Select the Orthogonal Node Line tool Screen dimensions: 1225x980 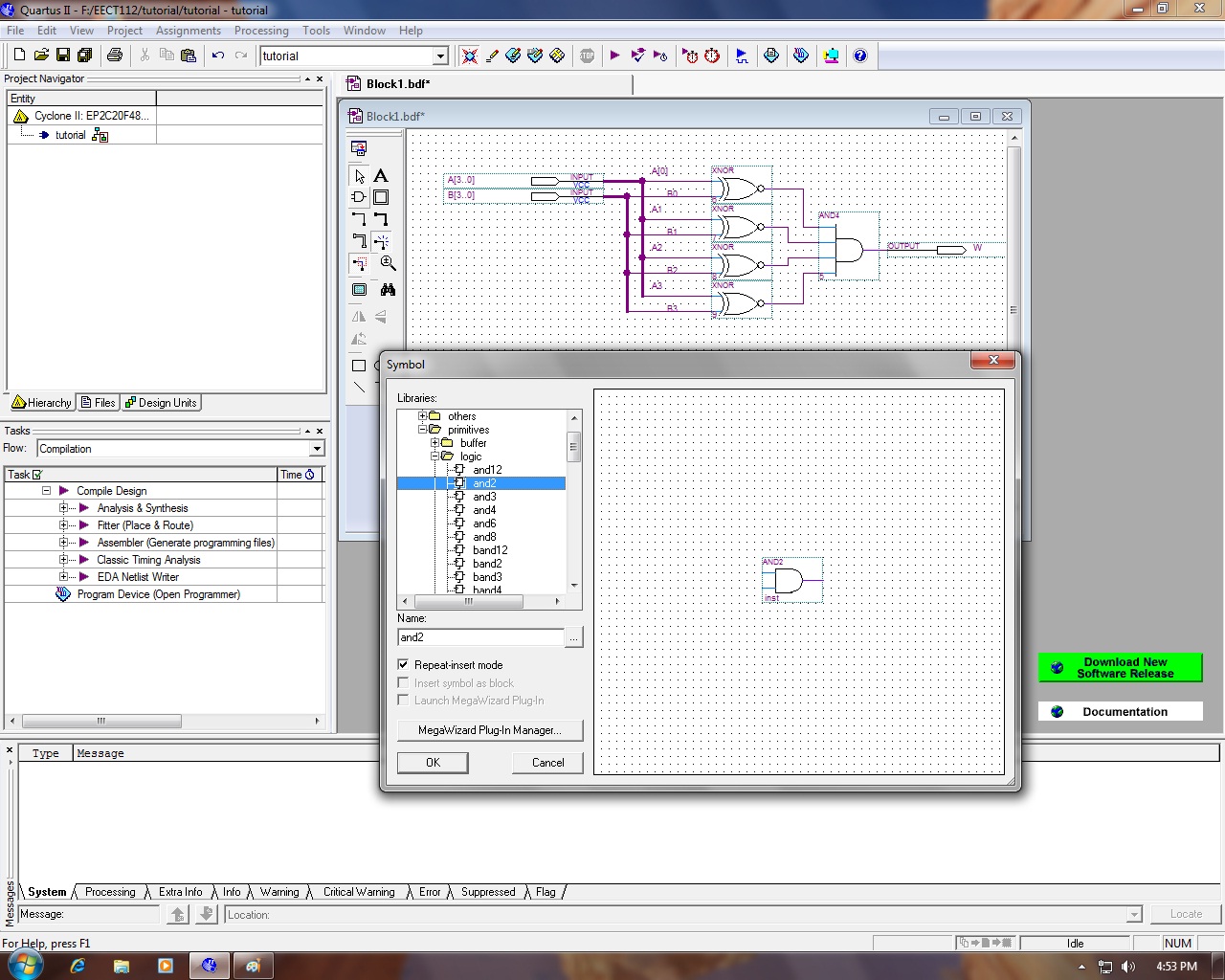point(358,217)
